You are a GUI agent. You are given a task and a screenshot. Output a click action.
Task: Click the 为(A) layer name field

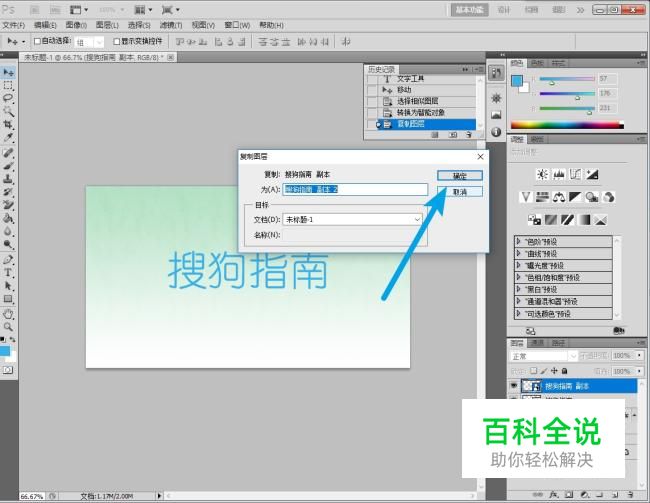point(355,190)
